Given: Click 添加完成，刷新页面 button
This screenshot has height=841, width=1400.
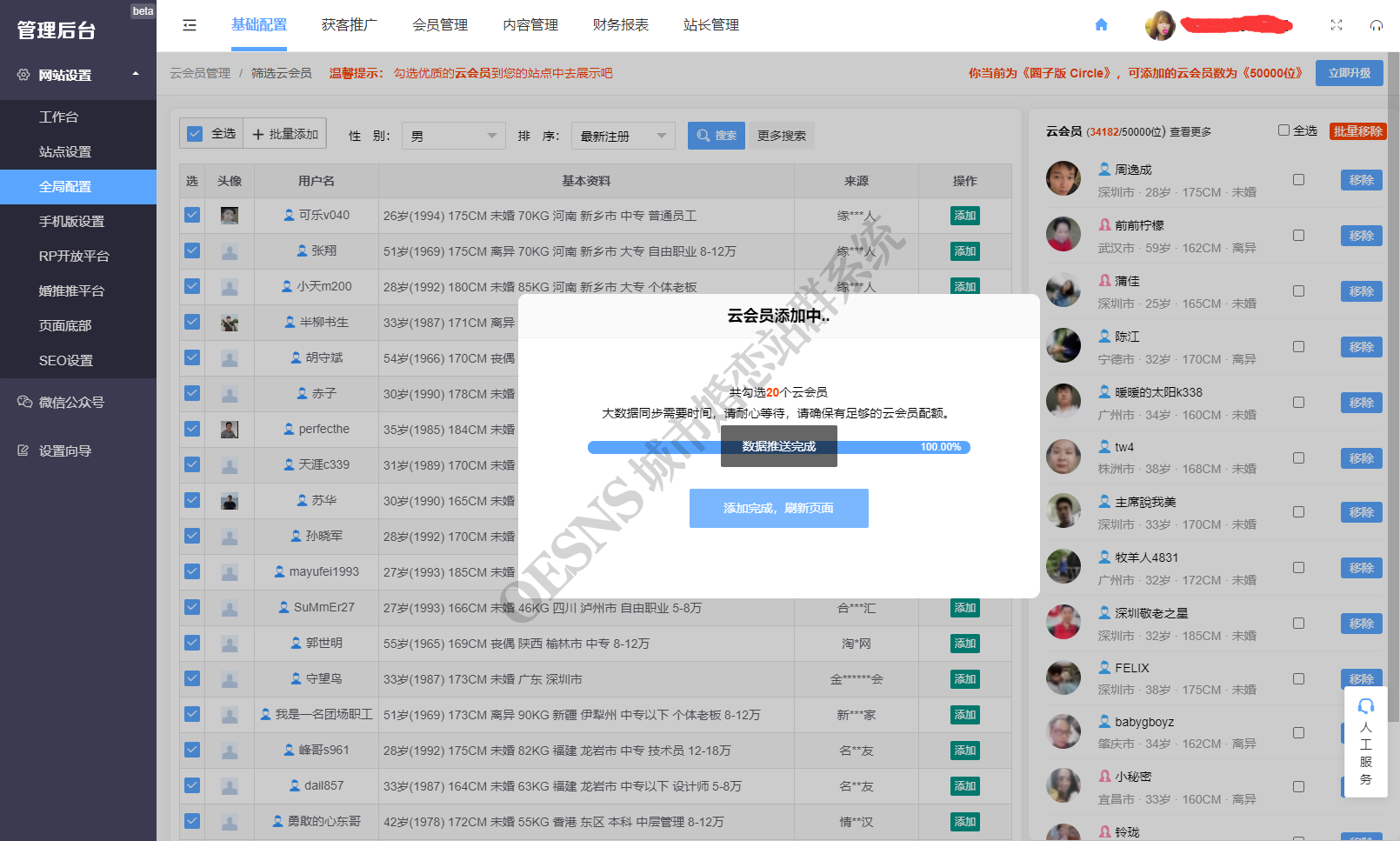Looking at the screenshot, I should 778,508.
